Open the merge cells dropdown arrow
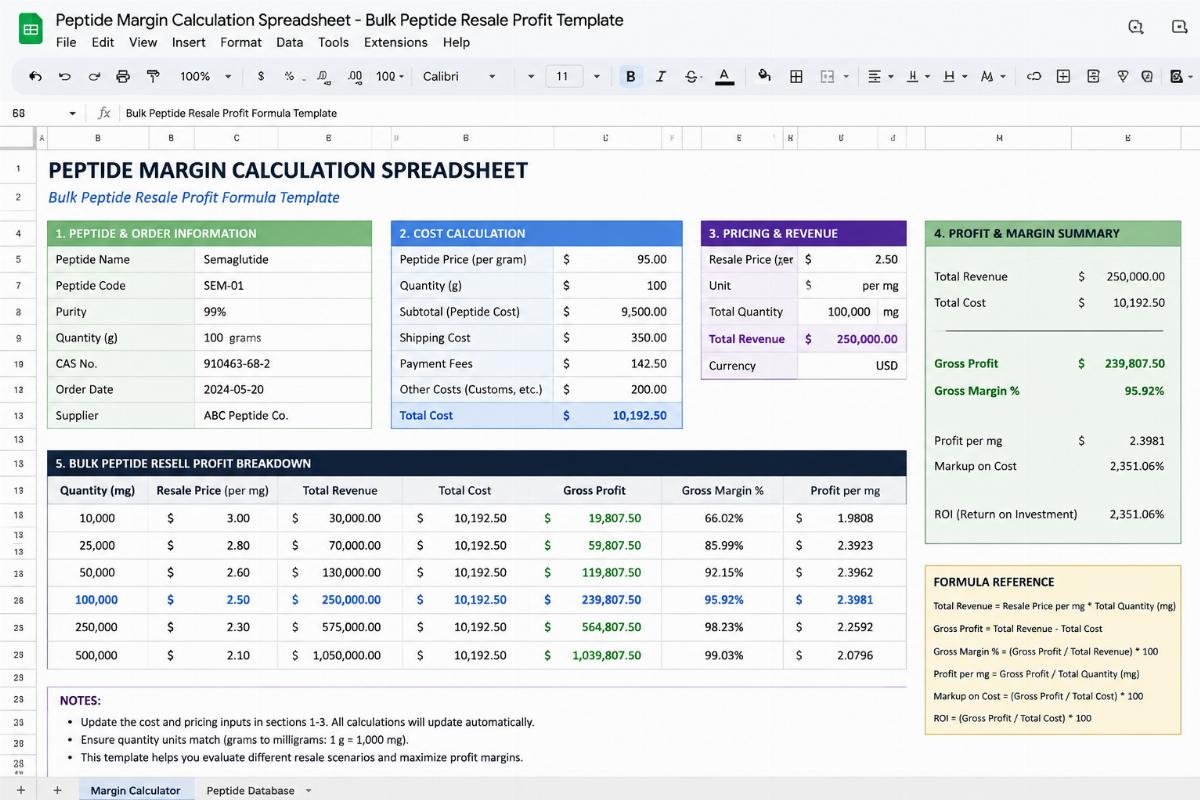The image size is (1200, 800). (846, 76)
